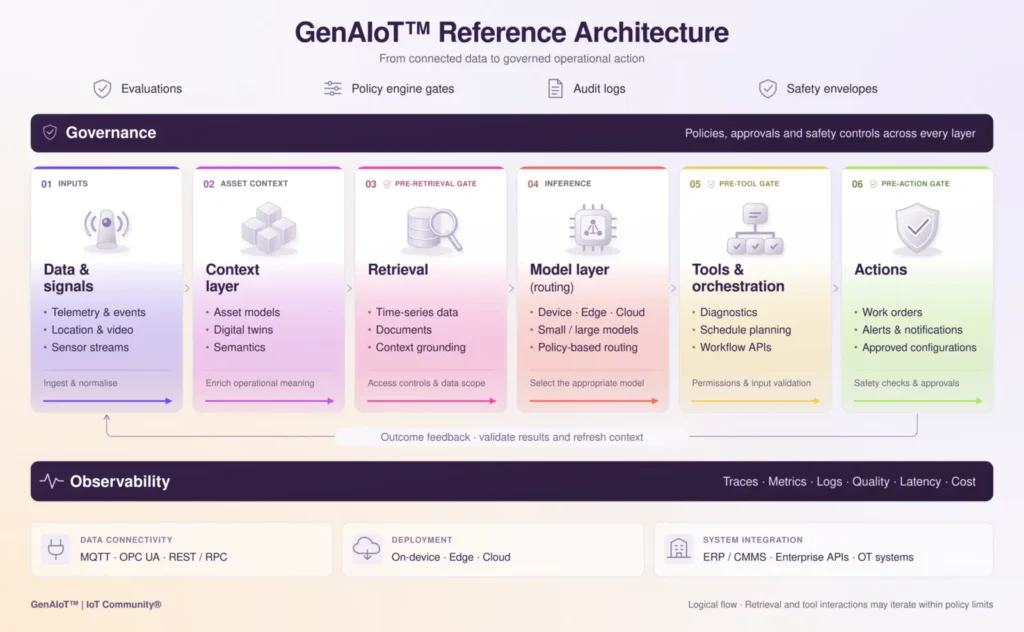The width and height of the screenshot is (1024, 632).
Task: Click the 'Sensor streams' bullet
Action: click(90, 347)
